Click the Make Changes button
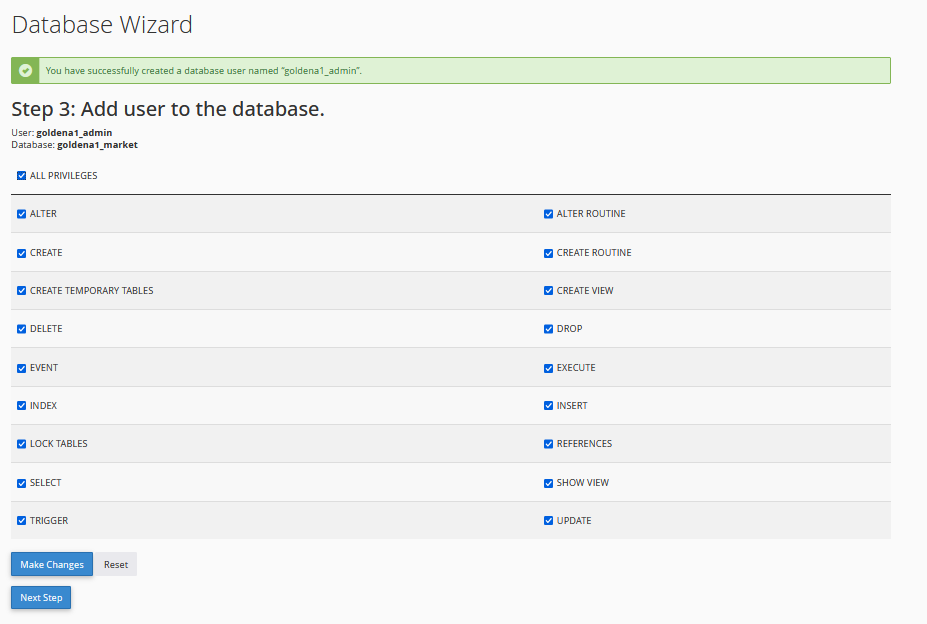 [x=52, y=564]
